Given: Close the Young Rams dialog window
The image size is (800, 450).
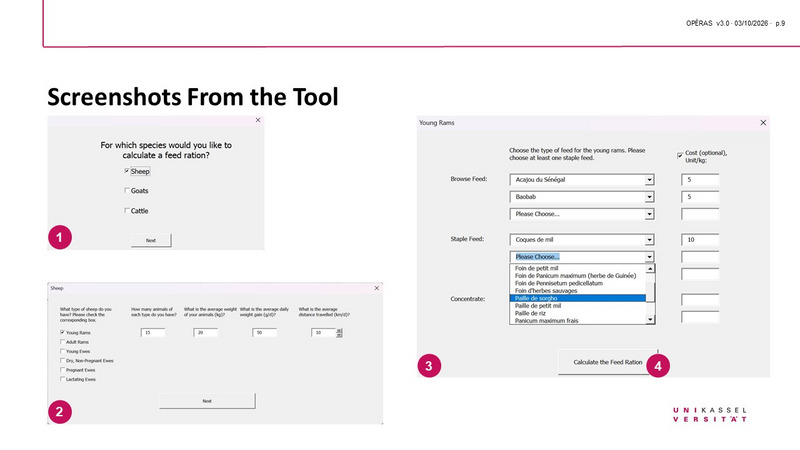Looking at the screenshot, I should tap(764, 122).
